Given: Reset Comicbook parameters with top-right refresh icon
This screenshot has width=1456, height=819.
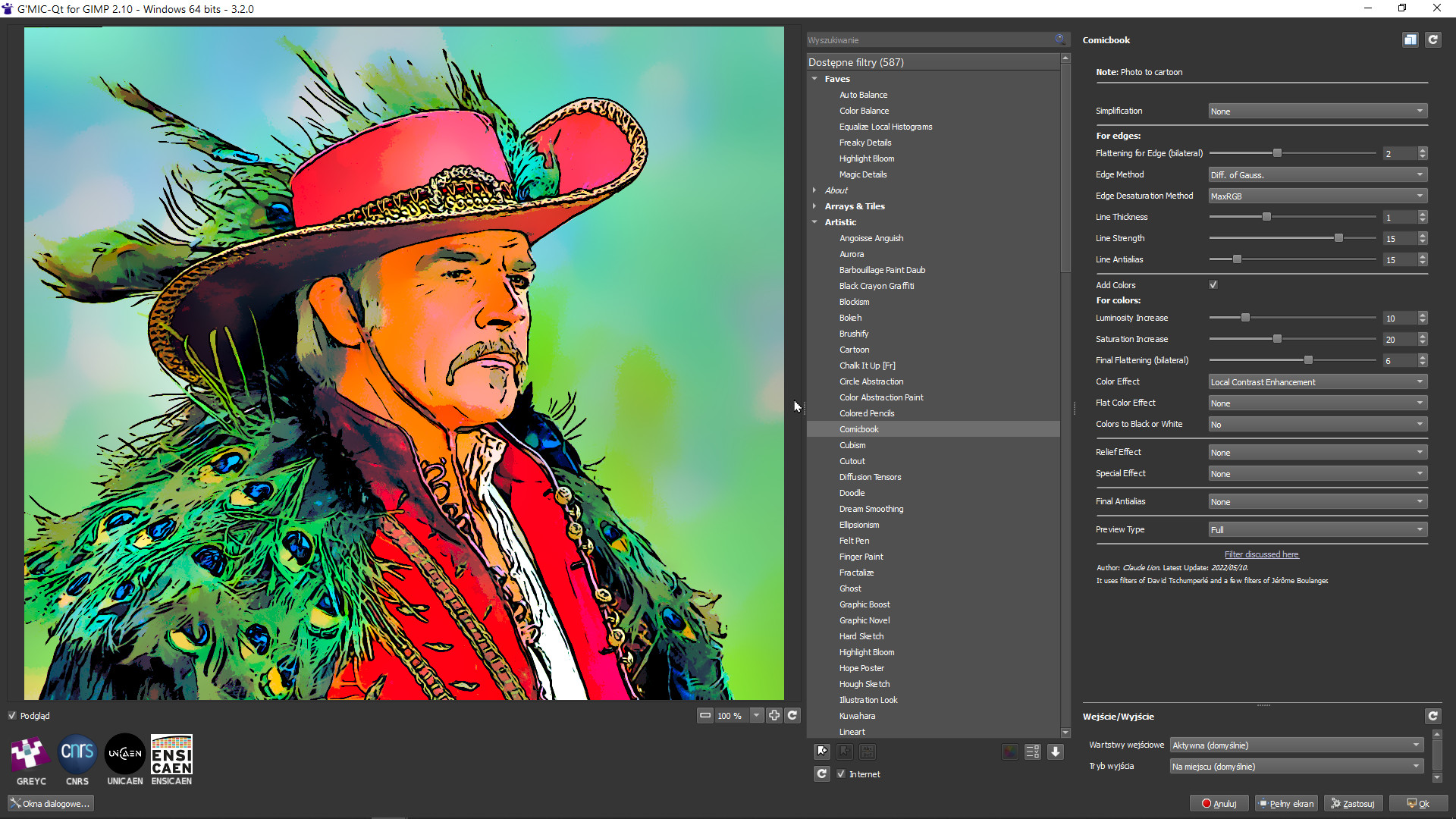Looking at the screenshot, I should (x=1432, y=40).
